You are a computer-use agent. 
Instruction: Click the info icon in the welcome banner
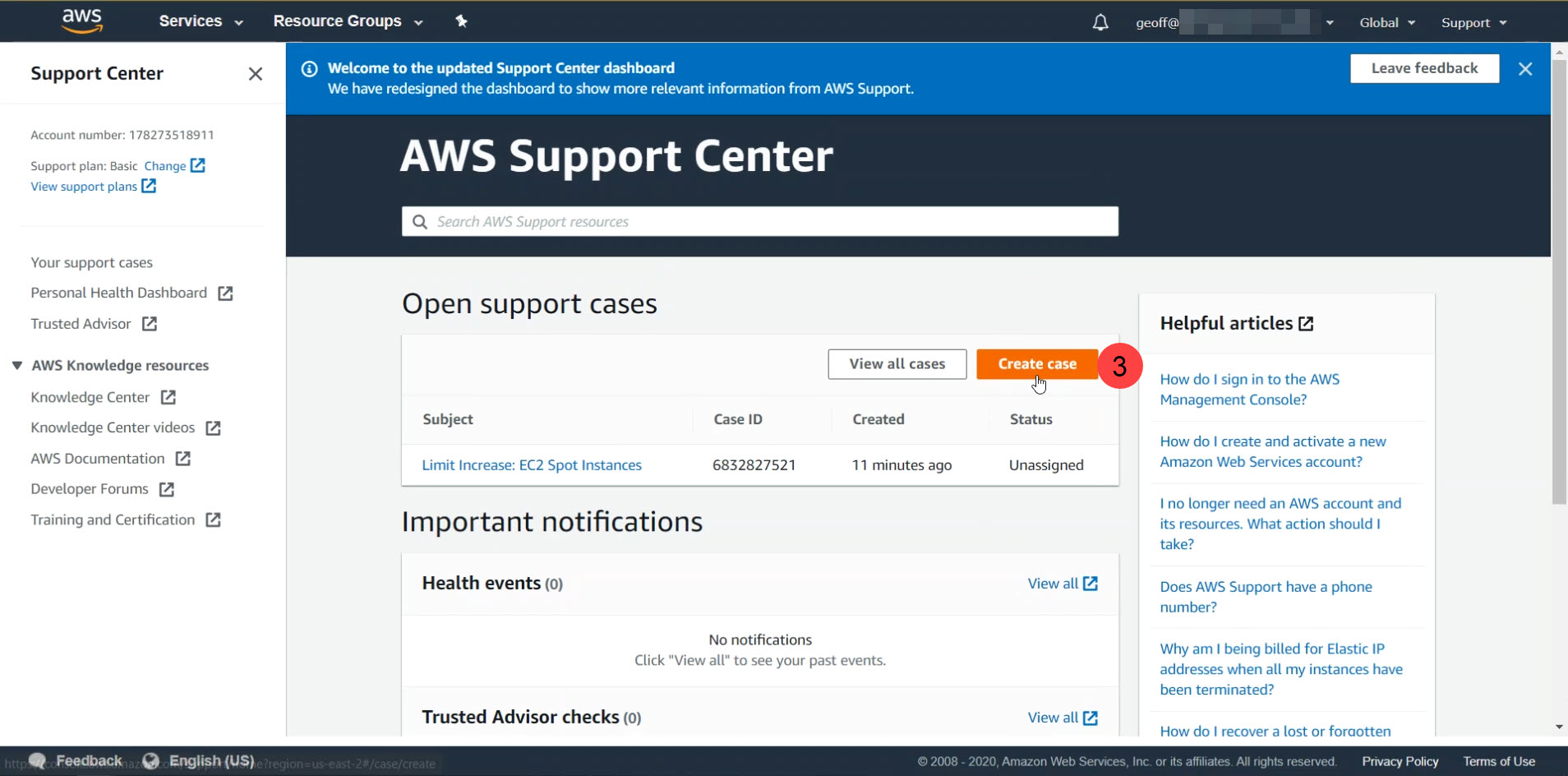[x=310, y=69]
